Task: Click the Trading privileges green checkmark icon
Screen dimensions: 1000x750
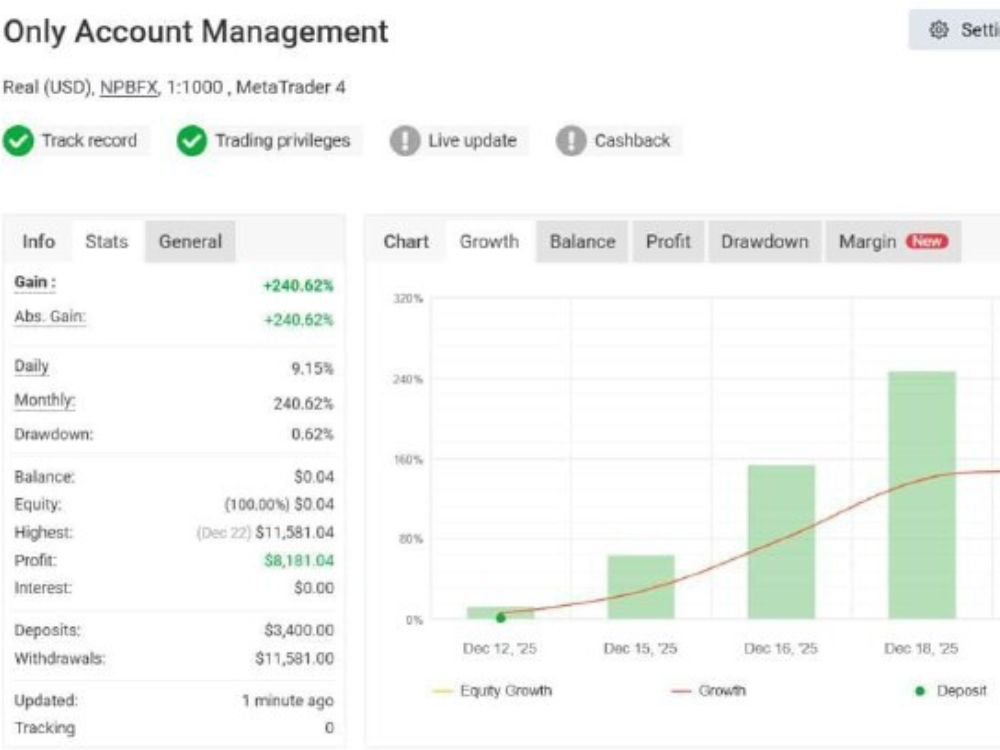Action: 191,141
